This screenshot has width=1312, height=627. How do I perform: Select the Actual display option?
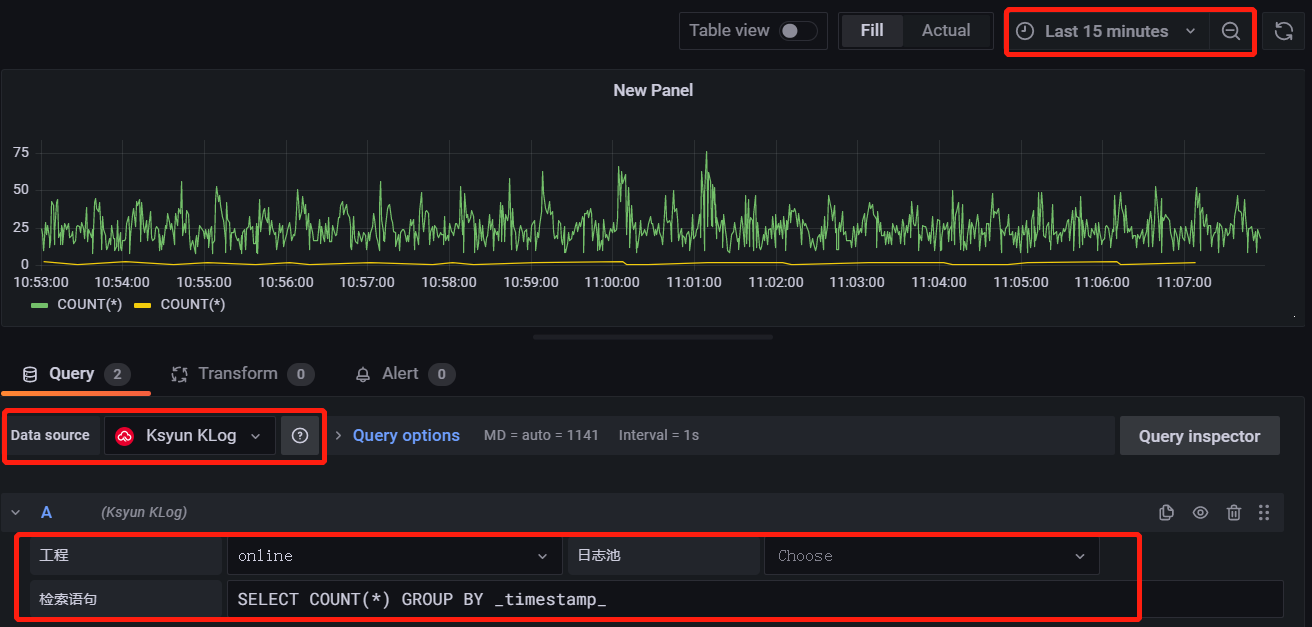tap(946, 31)
